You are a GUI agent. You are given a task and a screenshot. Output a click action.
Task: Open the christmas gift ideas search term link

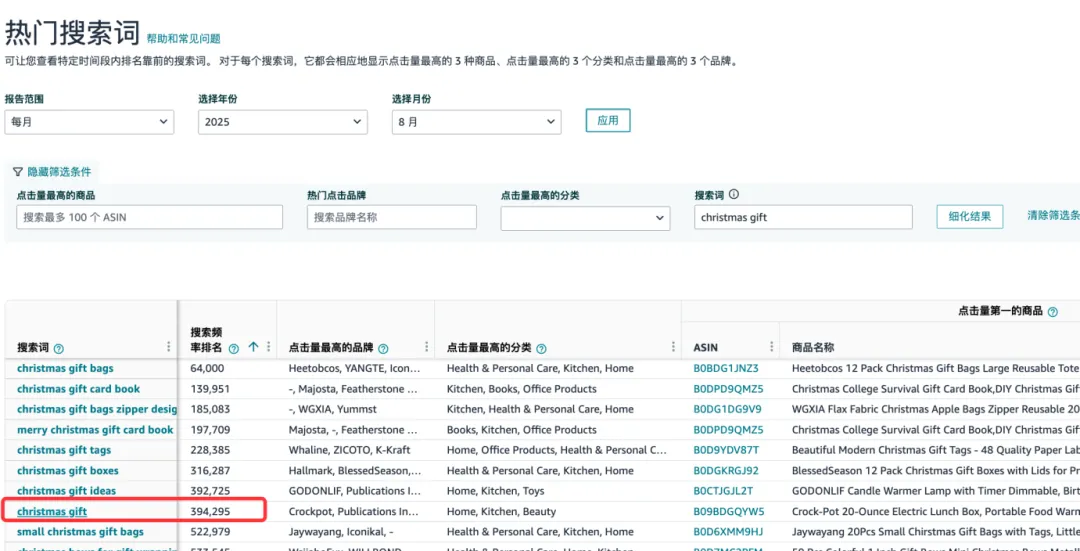[66, 491]
